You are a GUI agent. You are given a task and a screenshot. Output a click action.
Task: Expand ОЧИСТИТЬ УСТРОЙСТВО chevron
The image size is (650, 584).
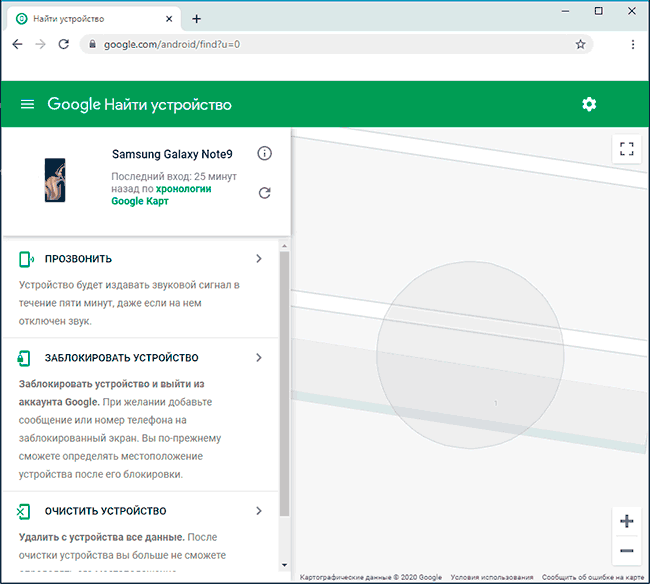coord(259,511)
